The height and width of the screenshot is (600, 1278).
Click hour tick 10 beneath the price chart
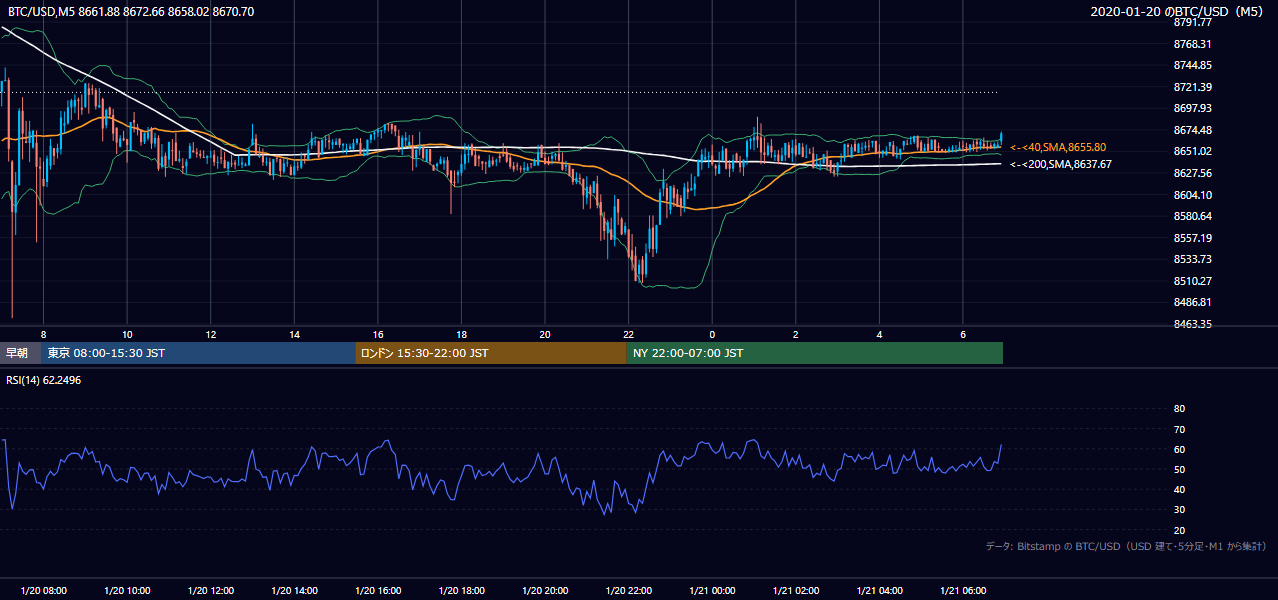coord(127,333)
